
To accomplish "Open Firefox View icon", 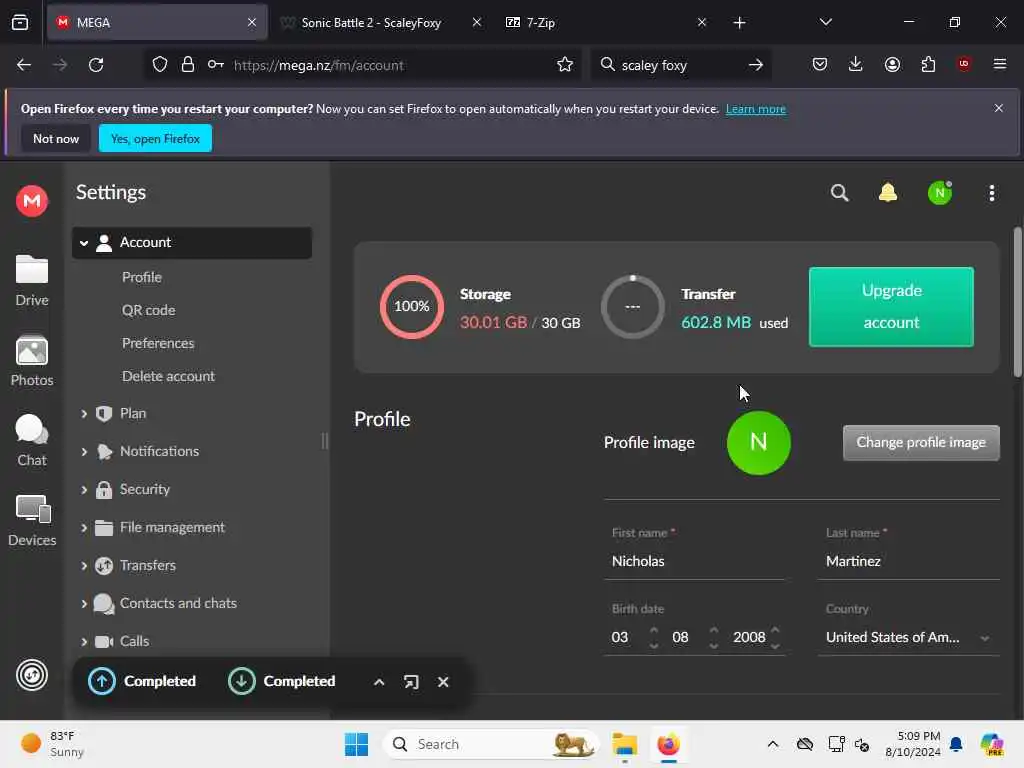I will tap(20, 22).
